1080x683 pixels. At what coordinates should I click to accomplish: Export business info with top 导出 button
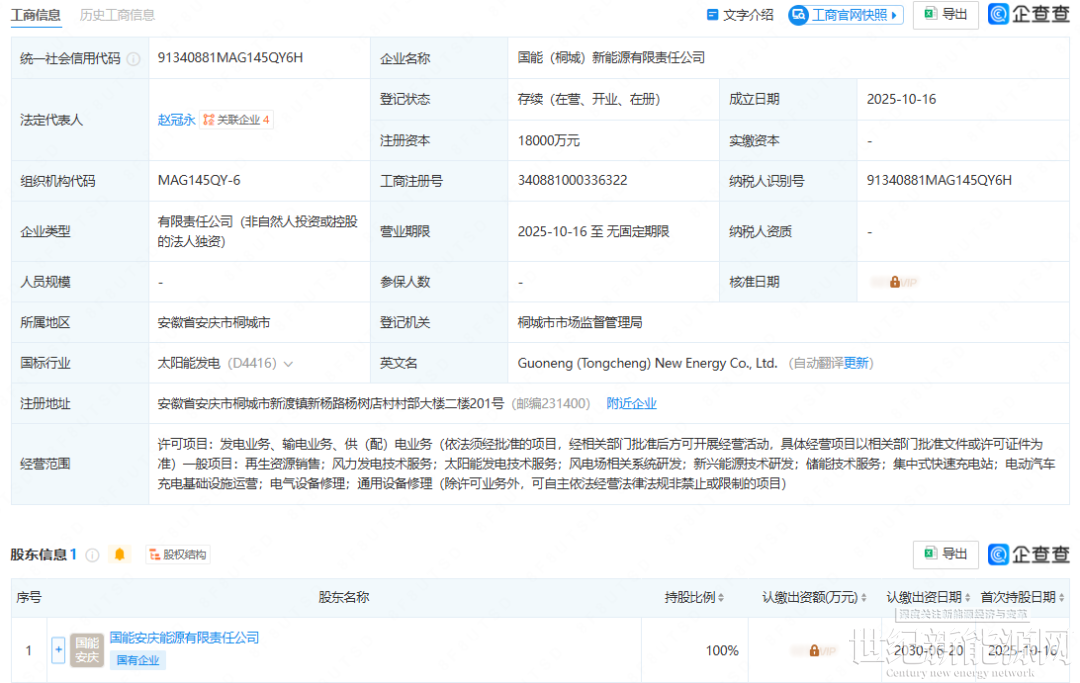click(945, 14)
